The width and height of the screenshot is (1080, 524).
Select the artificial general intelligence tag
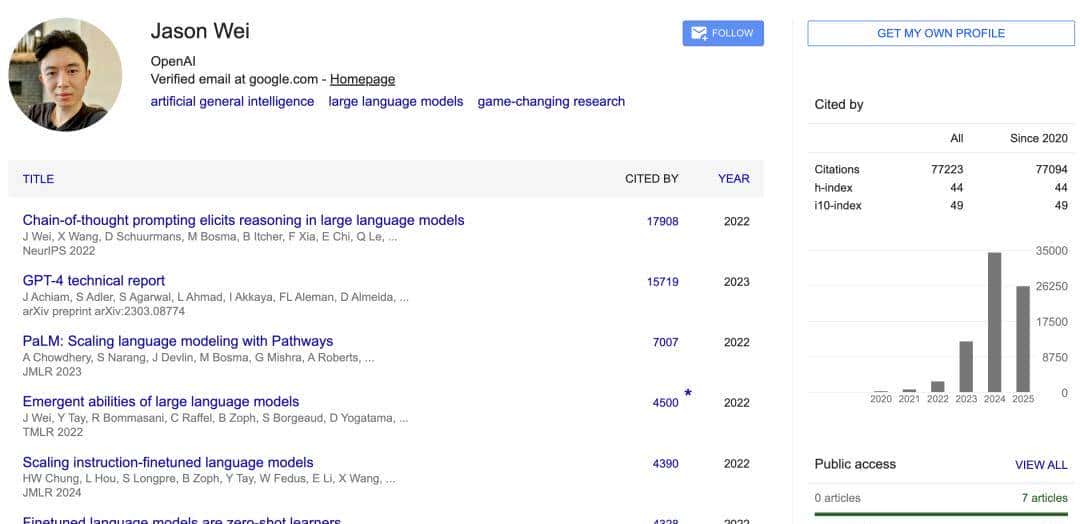coord(232,101)
